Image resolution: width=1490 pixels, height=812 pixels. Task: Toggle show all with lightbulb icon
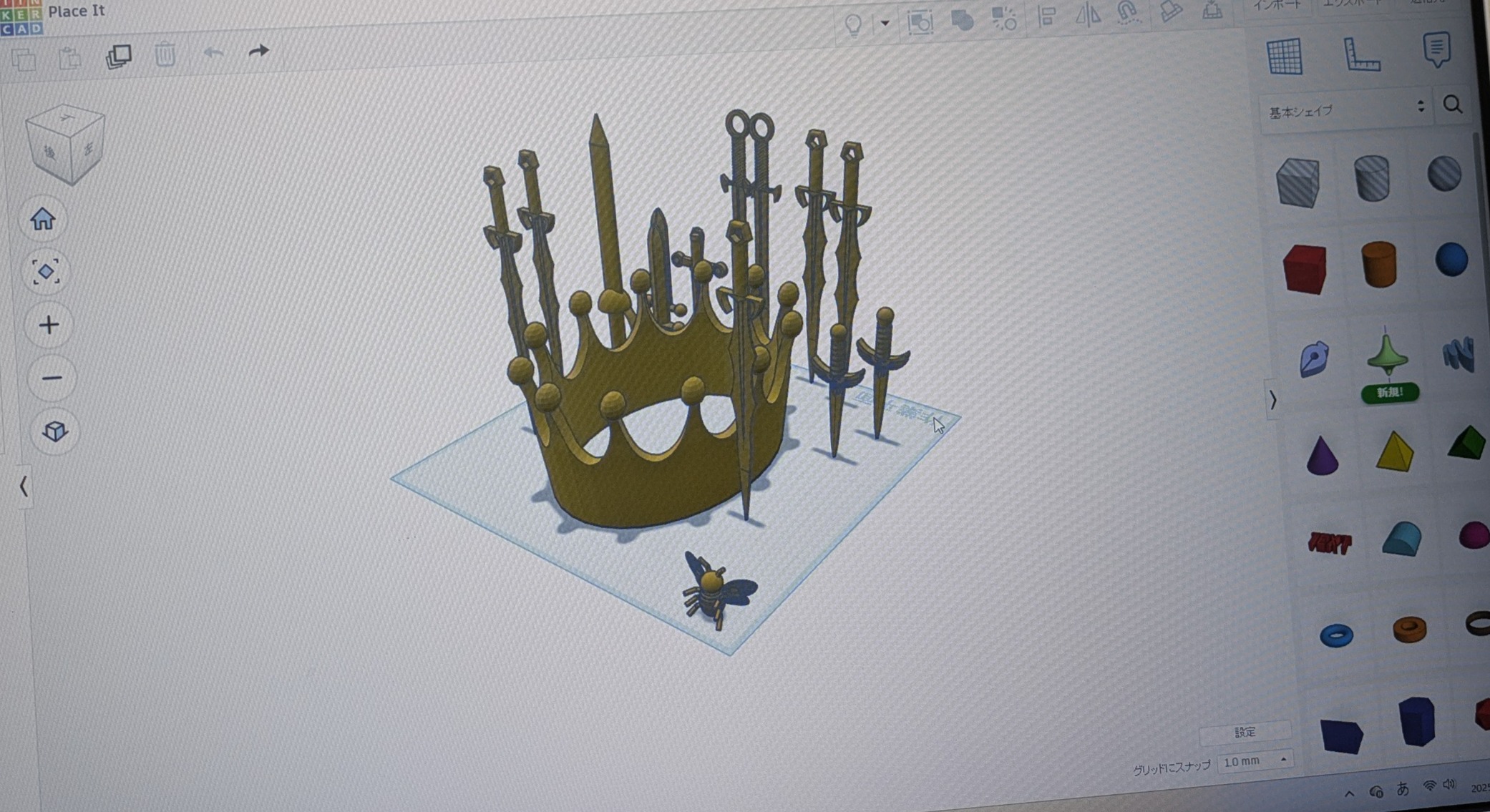pyautogui.click(x=853, y=24)
